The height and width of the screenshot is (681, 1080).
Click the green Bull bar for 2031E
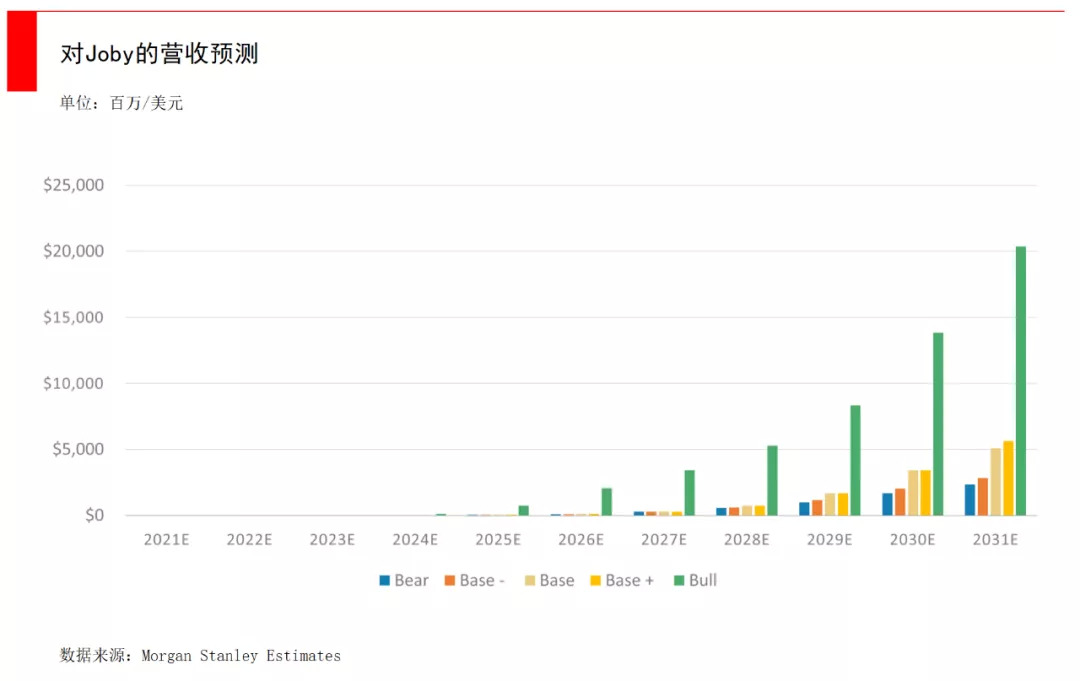[1021, 381]
